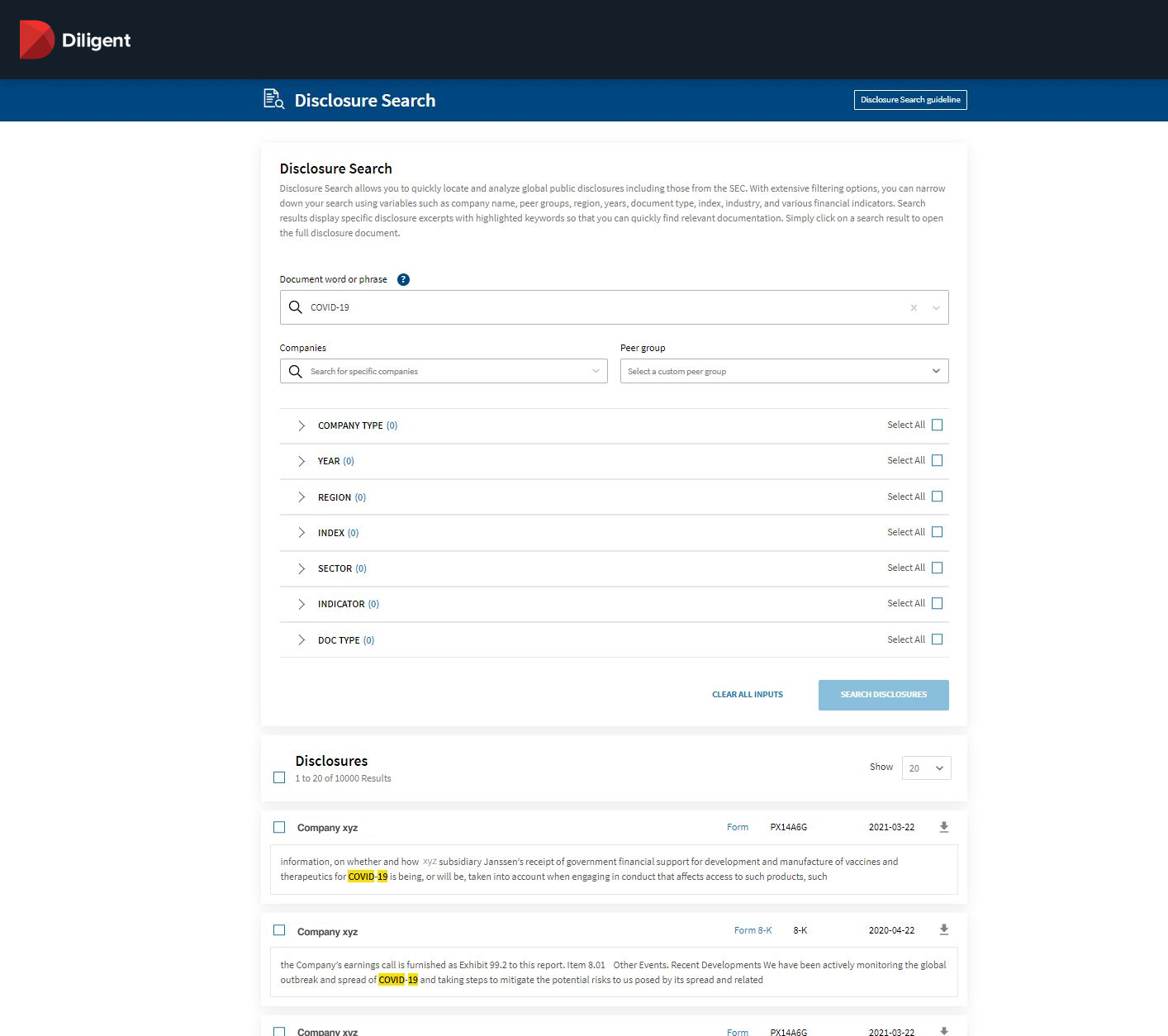Click the Search for specific companies input
Viewport: 1168px width, 1036px height.
444,371
